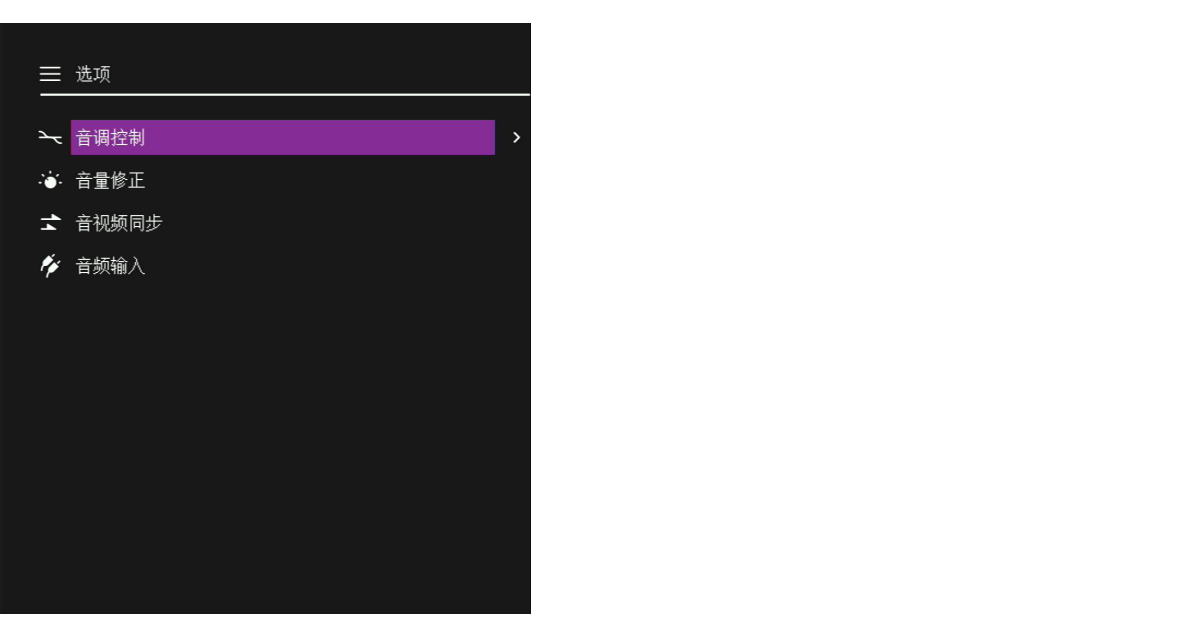Click the hamburger menu icon beside 选项
This screenshot has width=1179, height=637.
[50, 74]
